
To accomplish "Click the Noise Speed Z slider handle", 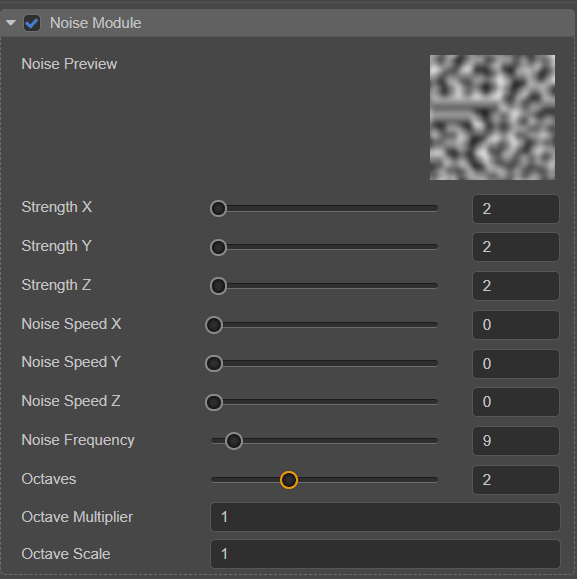I will tap(214, 402).
